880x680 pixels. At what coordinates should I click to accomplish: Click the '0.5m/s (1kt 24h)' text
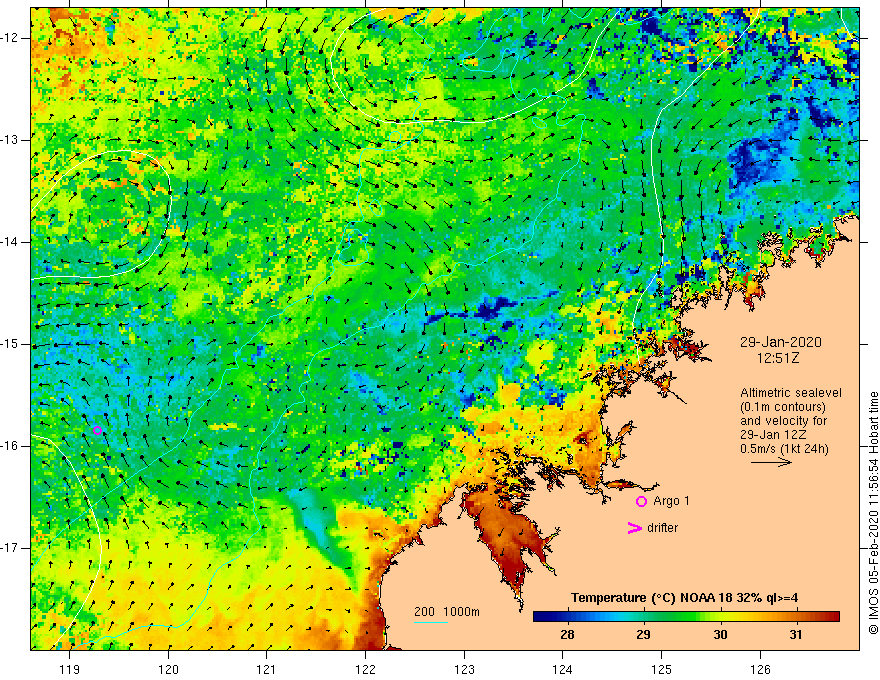click(784, 449)
